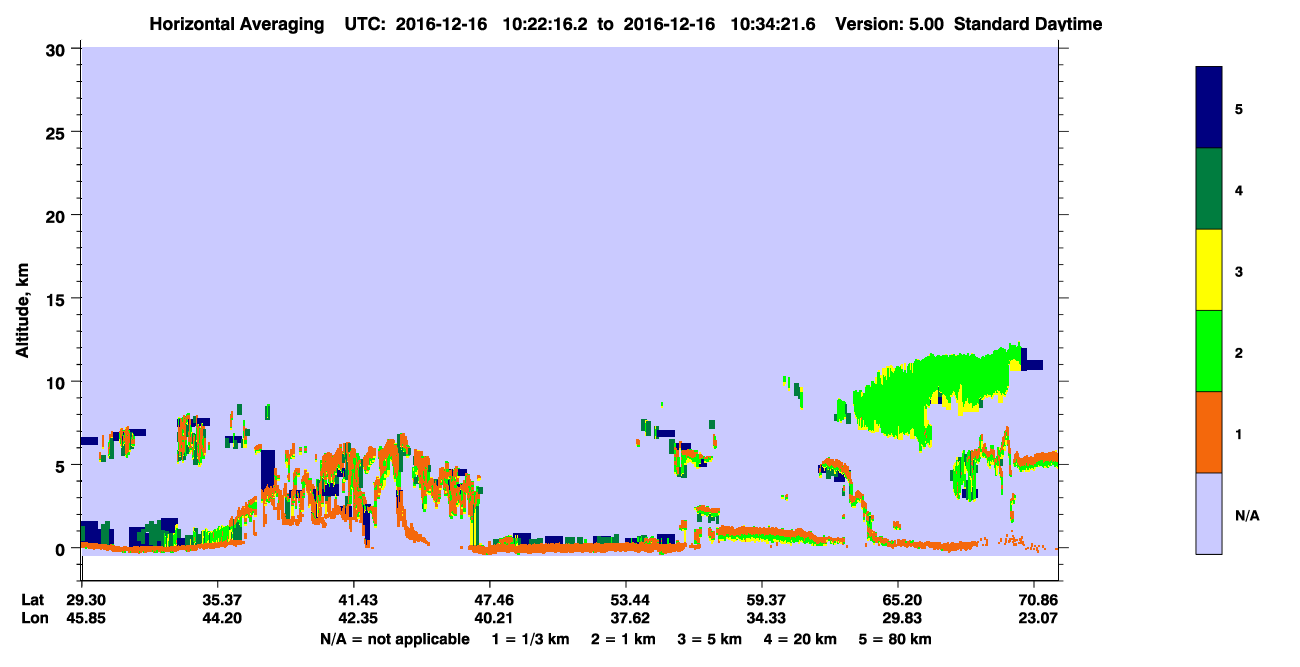Click the color bar label '2'
Viewport: 1300px width, 667px height.
1239,352
